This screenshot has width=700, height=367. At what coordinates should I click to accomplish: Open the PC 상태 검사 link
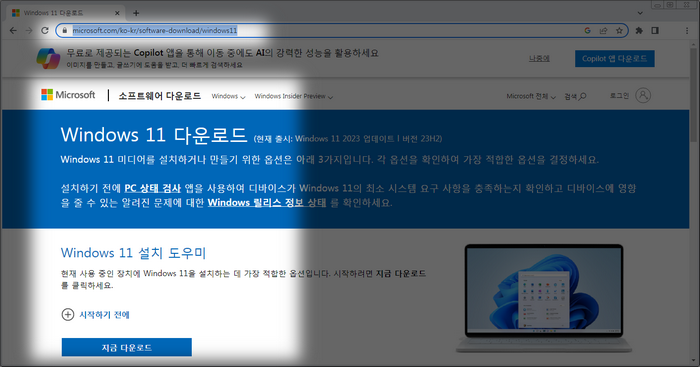point(153,188)
